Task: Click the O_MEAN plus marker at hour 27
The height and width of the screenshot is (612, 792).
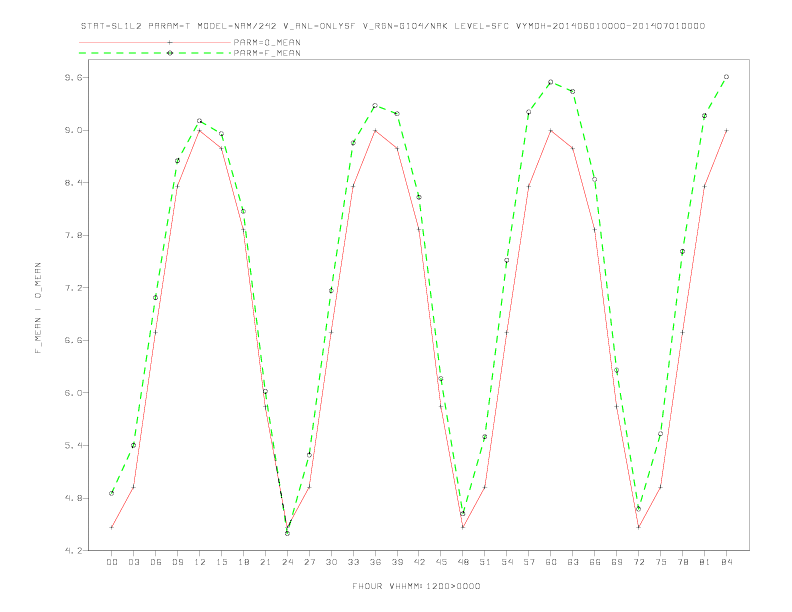Action: coord(309,487)
